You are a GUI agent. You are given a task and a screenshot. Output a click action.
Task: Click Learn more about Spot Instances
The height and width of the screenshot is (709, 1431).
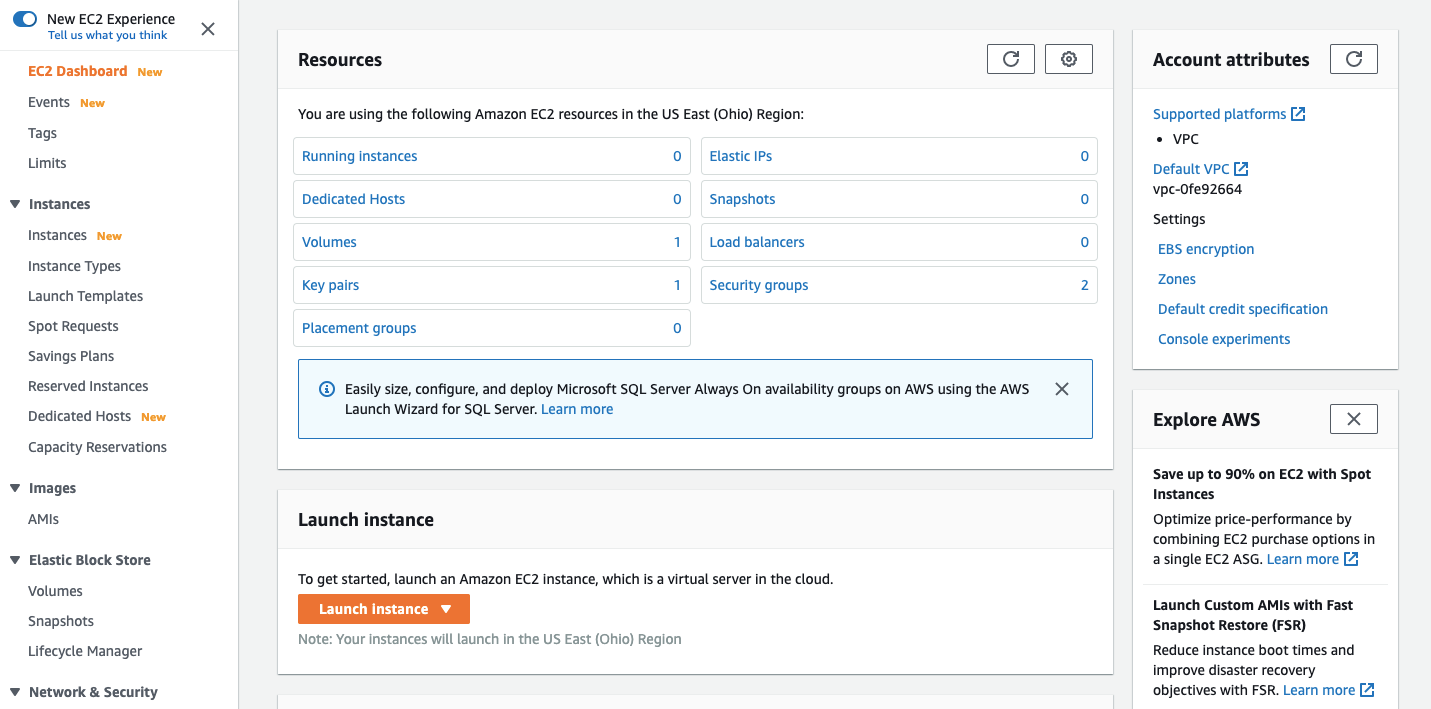1303,559
